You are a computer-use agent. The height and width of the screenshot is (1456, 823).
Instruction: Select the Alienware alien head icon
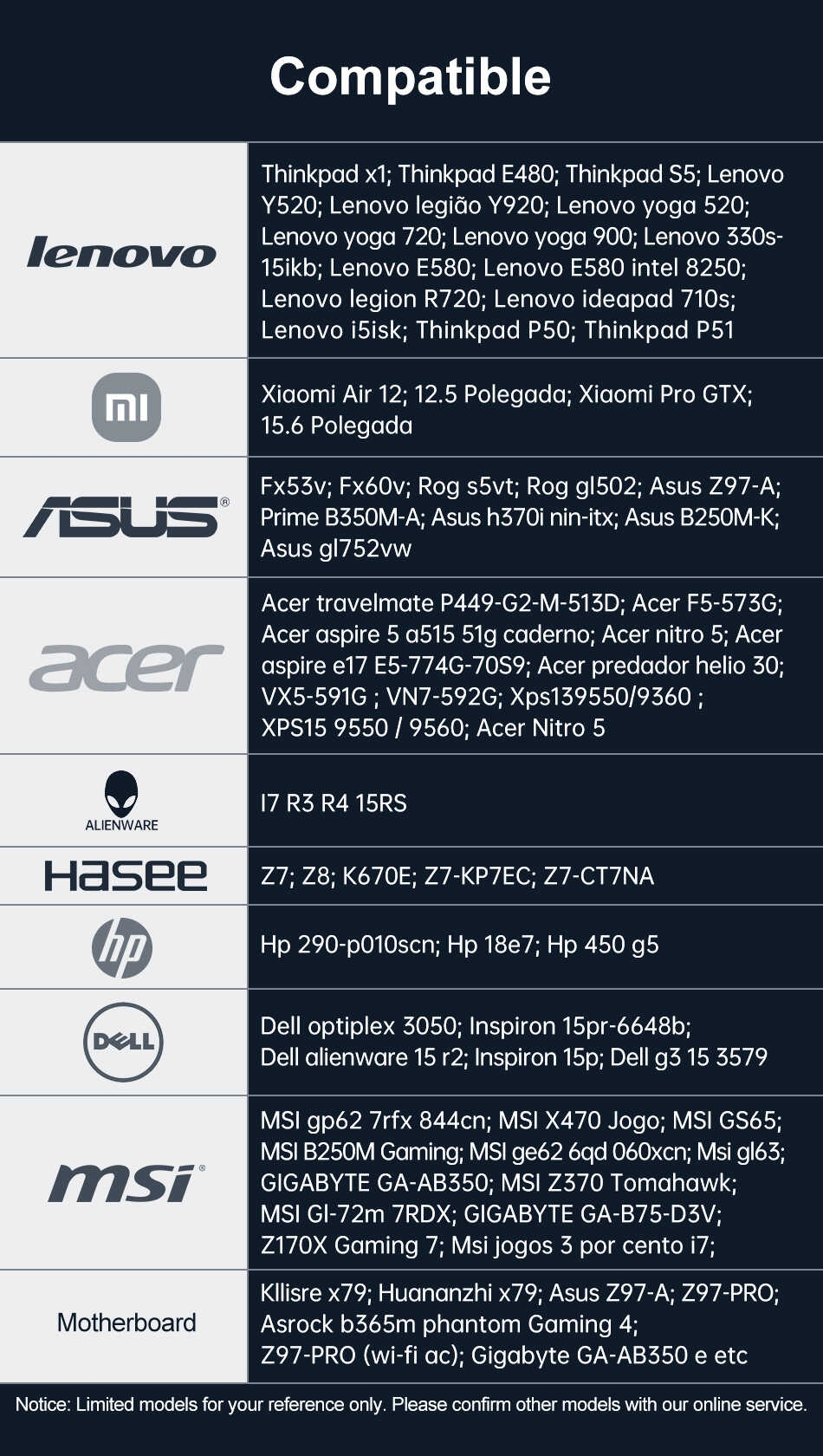(x=121, y=792)
